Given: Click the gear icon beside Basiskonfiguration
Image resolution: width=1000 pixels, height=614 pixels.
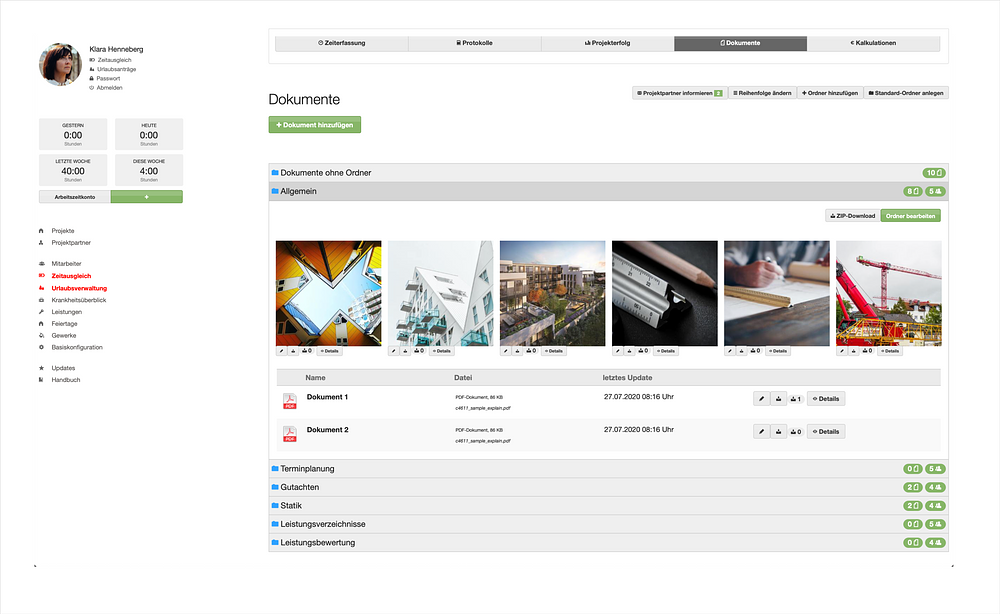Looking at the screenshot, I should (x=41, y=347).
